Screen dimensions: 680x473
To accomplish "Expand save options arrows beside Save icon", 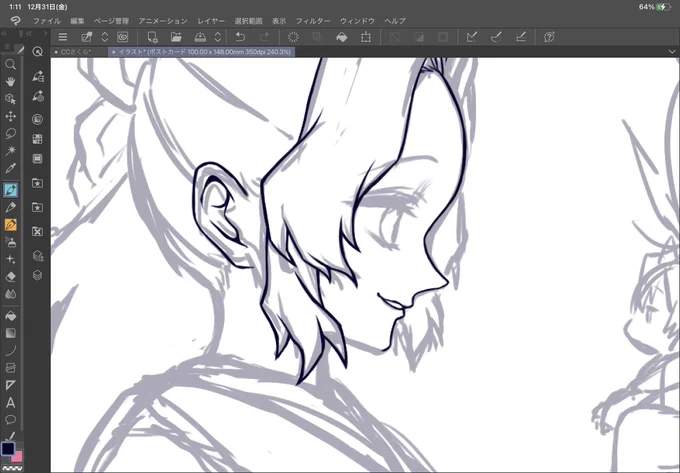I will coord(218,37).
